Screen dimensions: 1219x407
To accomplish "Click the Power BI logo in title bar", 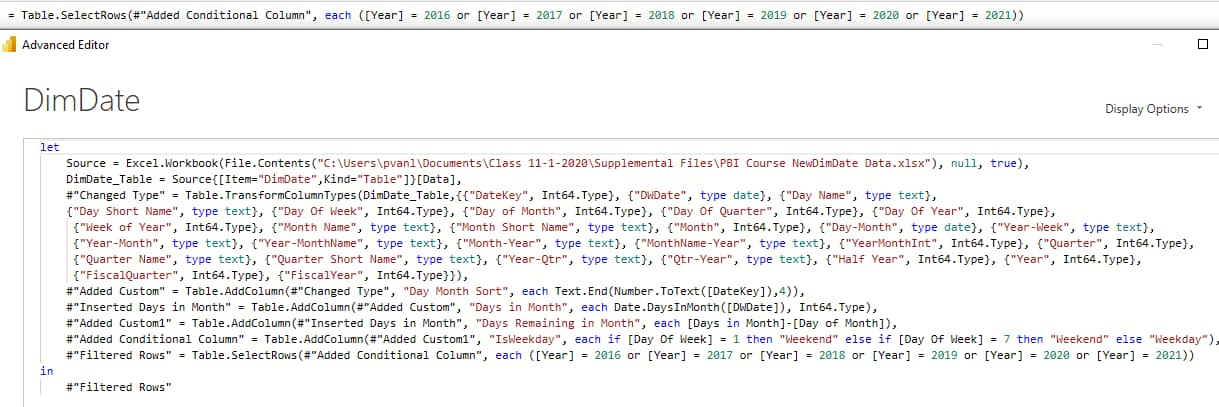I will point(10,45).
